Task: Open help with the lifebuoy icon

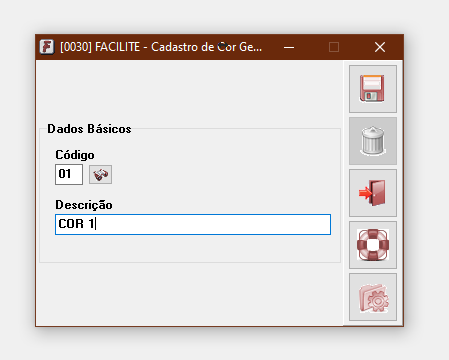Action: (373, 245)
